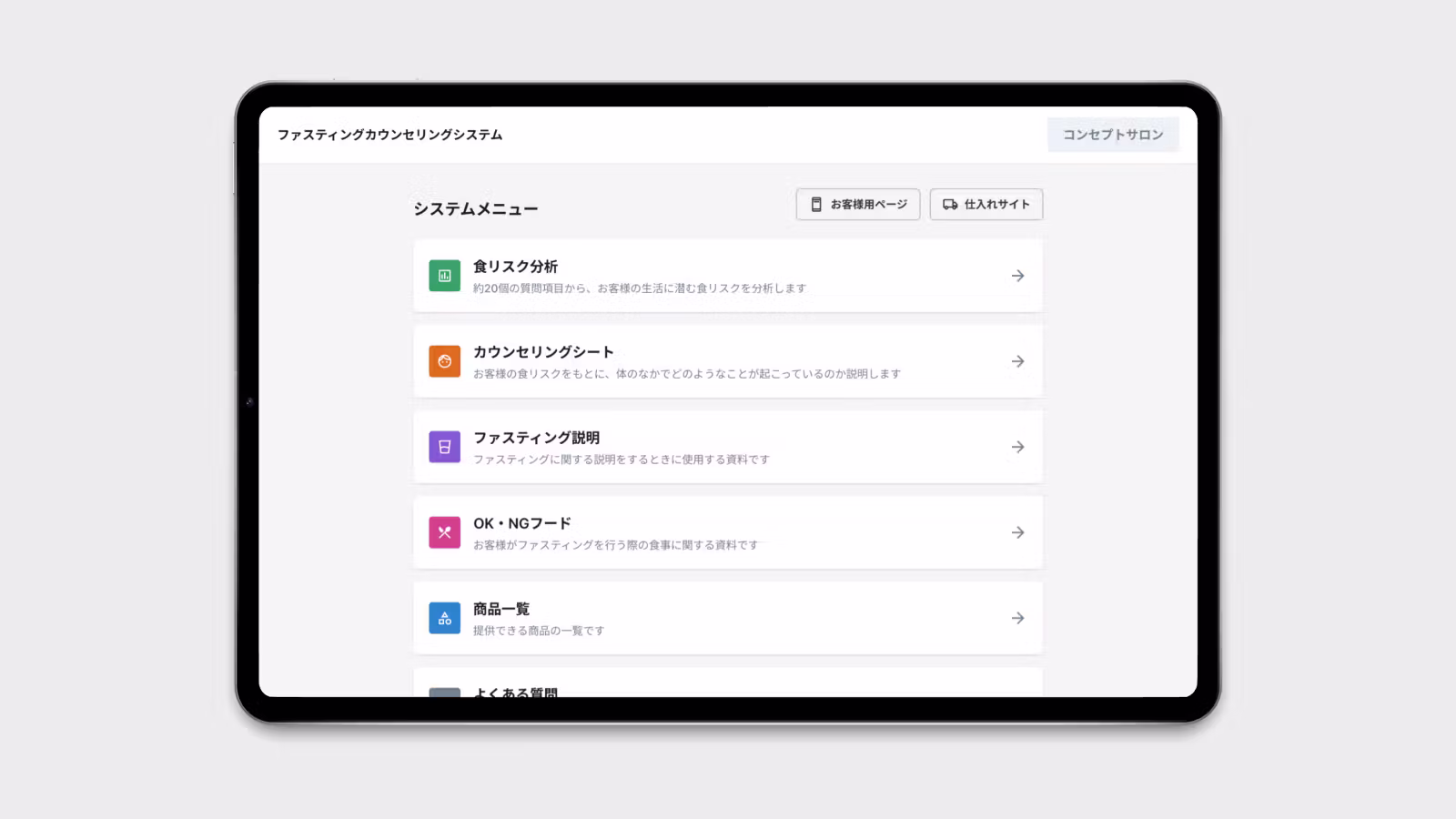Open 商品一覧 using its right arrow
Screen dimensions: 1456x819
point(1017,618)
